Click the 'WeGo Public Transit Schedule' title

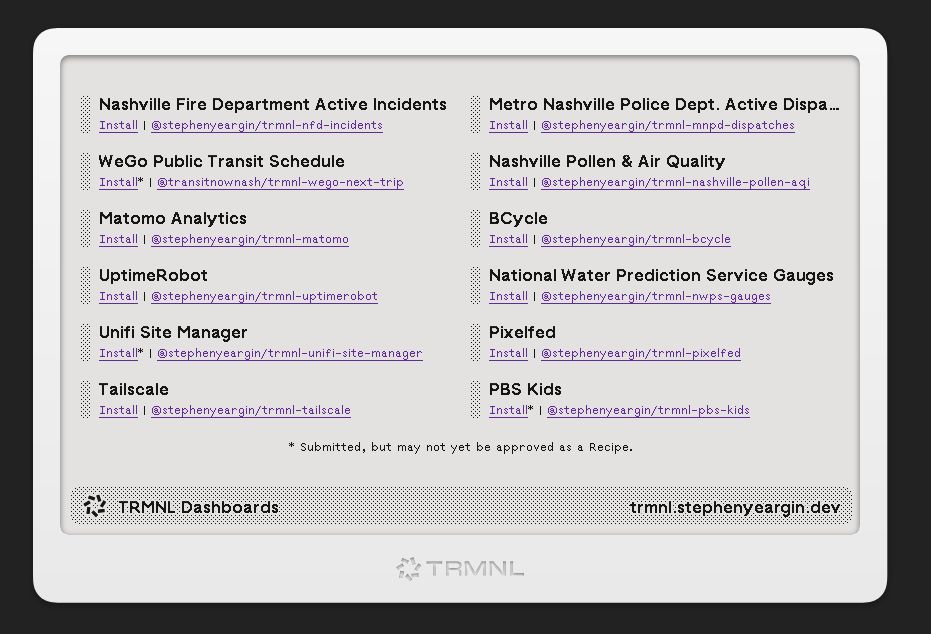pyautogui.click(x=221, y=161)
